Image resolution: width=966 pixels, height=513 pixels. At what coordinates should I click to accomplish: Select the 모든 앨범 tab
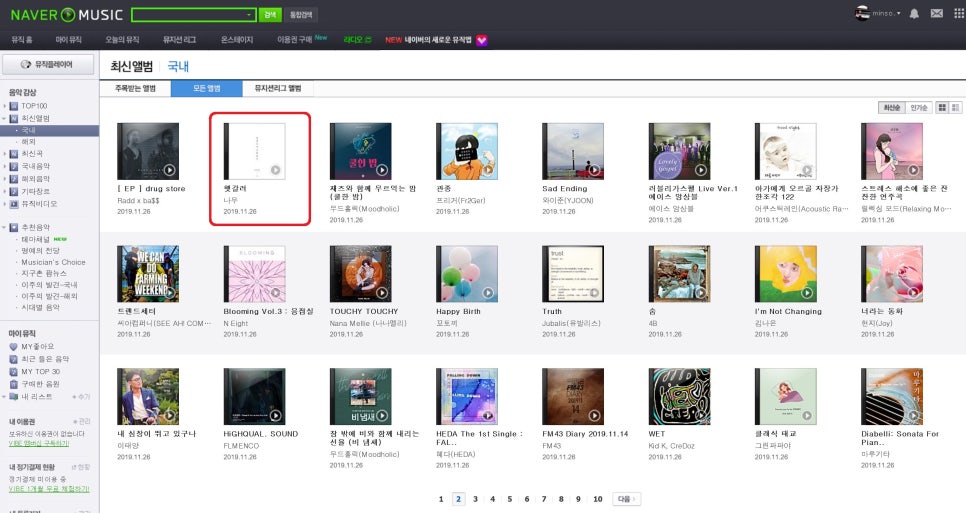click(206, 89)
